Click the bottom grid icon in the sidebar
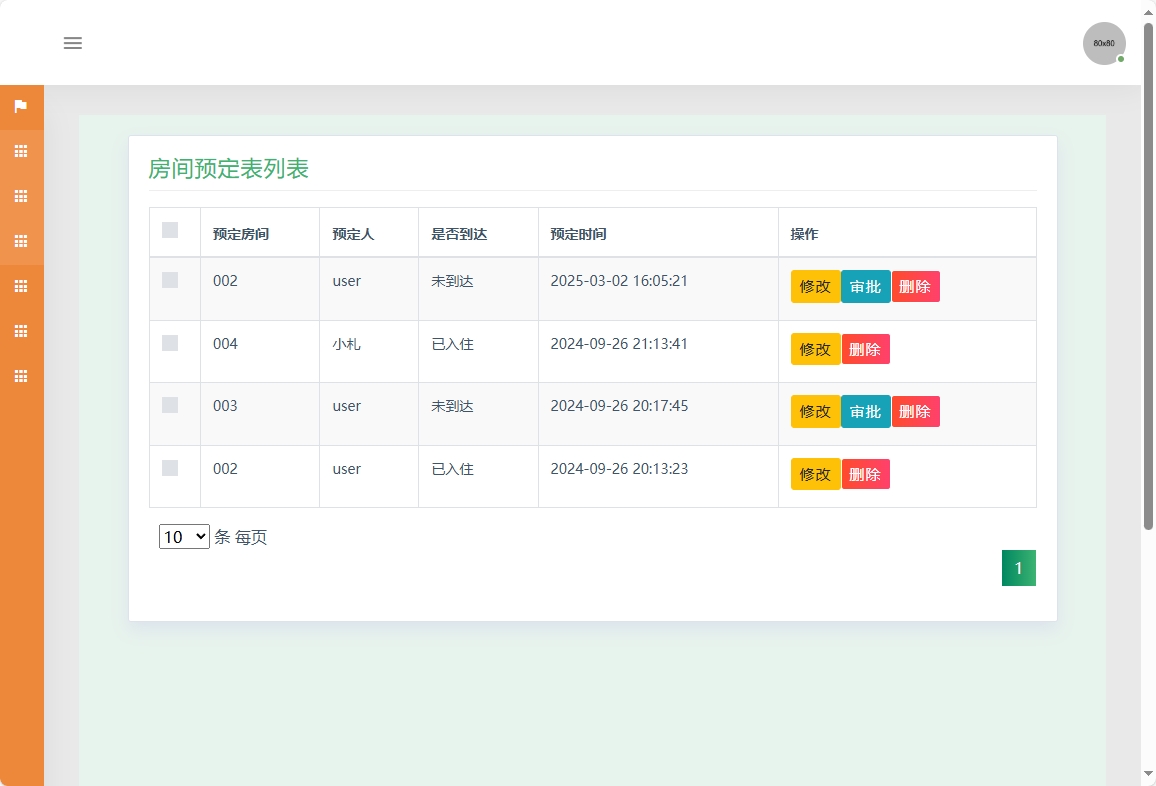Screen dimensions: 1156x786 [x=21, y=376]
